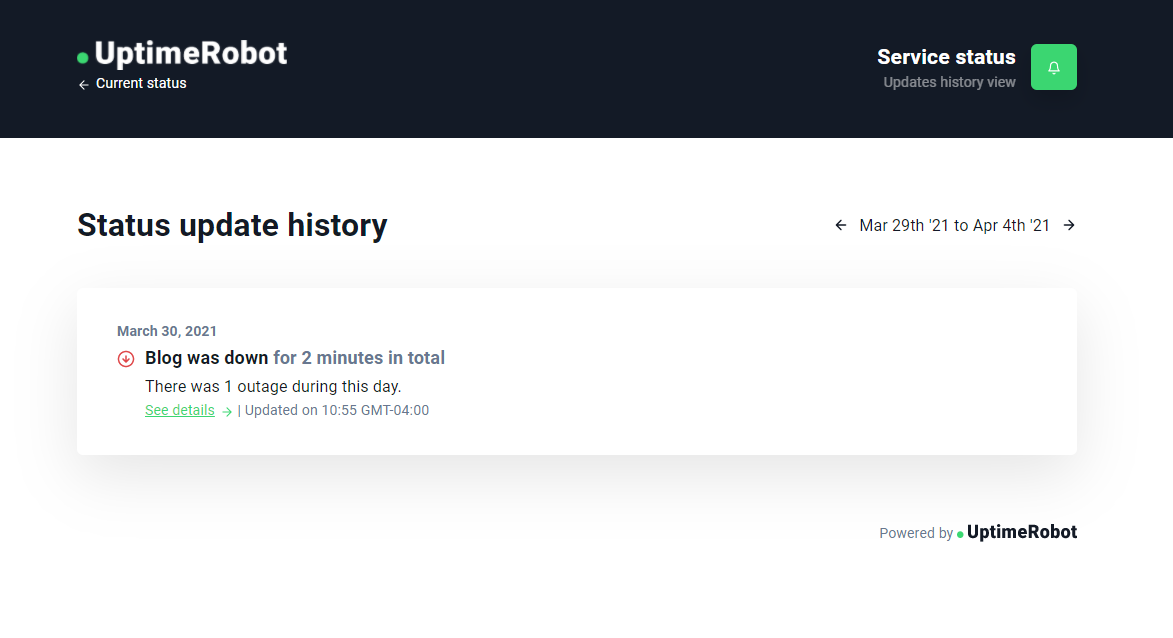This screenshot has width=1173, height=638.
Task: Advance to next week with right arrow
Action: click(x=1069, y=225)
